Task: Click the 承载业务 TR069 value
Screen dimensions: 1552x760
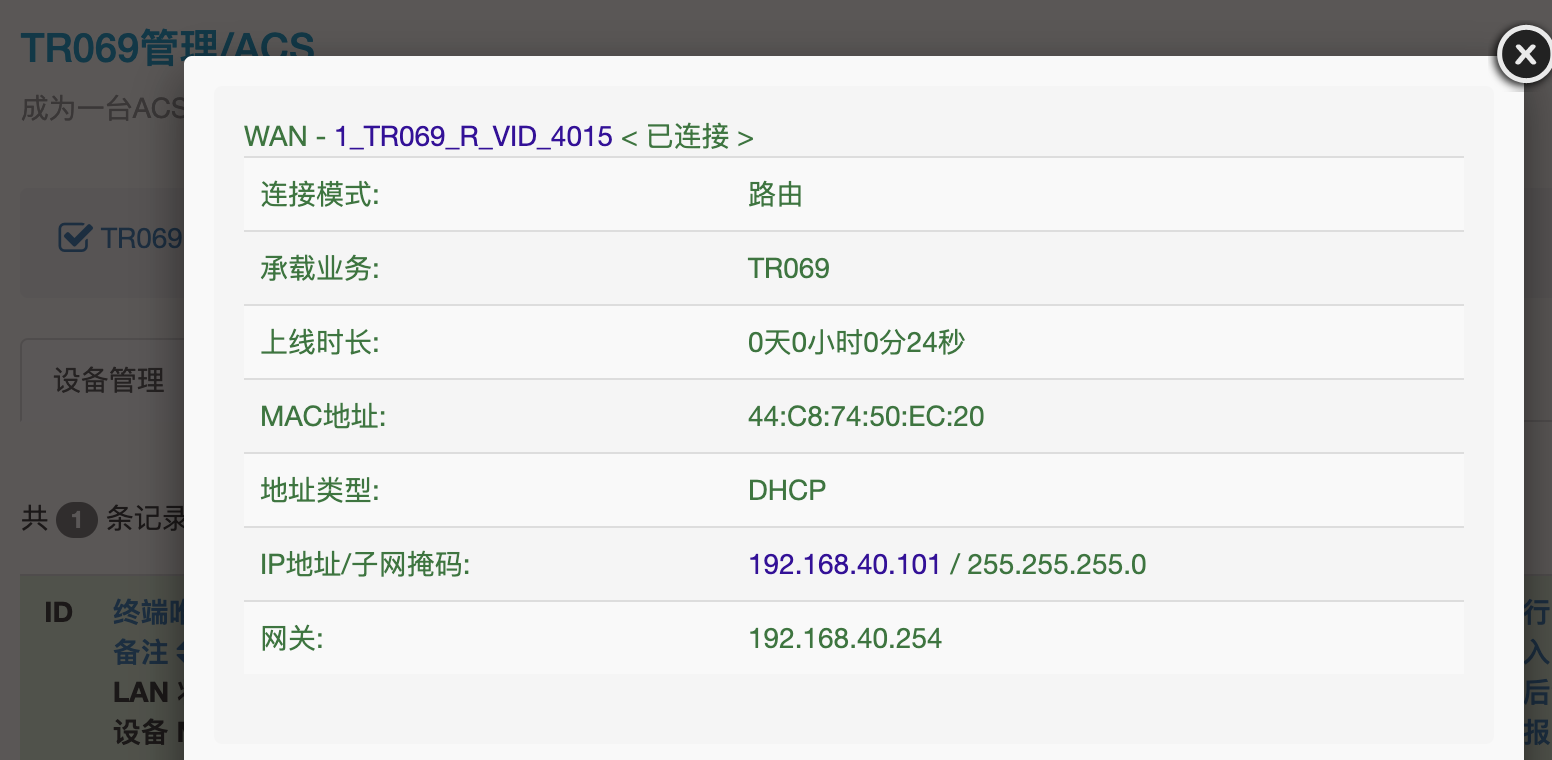Action: (788, 269)
